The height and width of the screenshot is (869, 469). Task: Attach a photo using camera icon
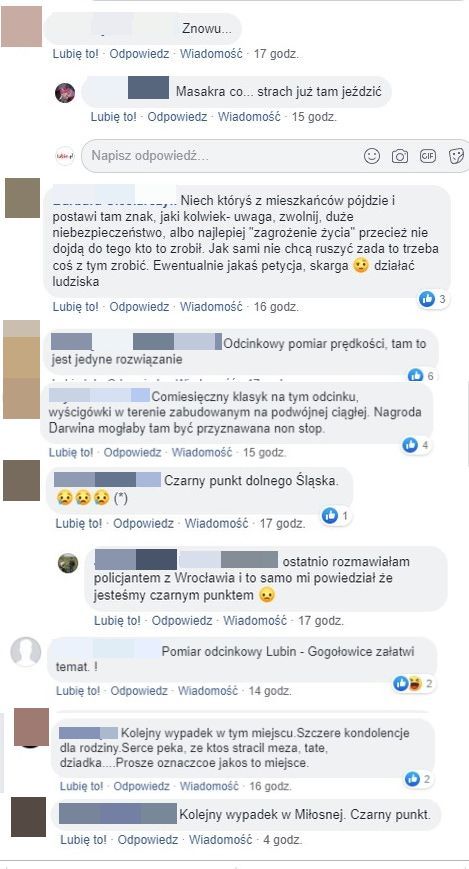[400, 156]
